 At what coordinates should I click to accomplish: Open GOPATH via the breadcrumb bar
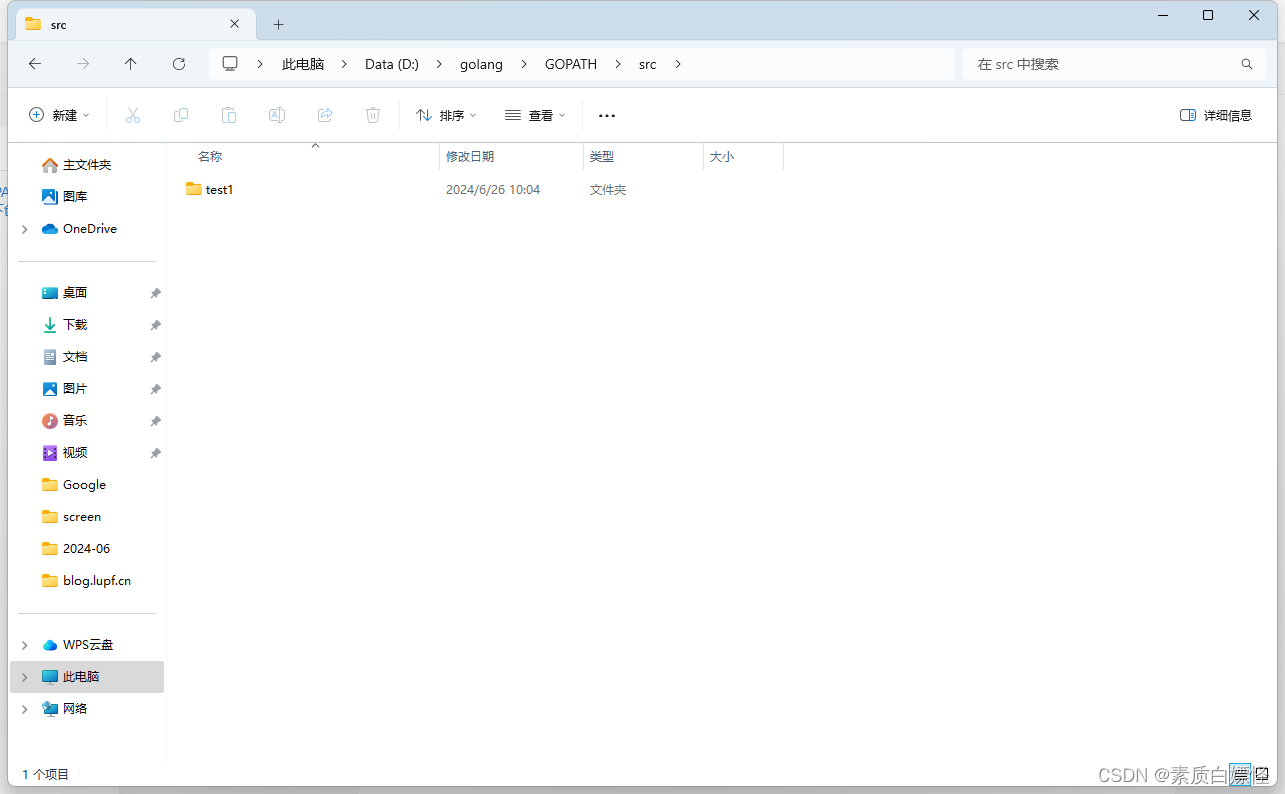[570, 63]
